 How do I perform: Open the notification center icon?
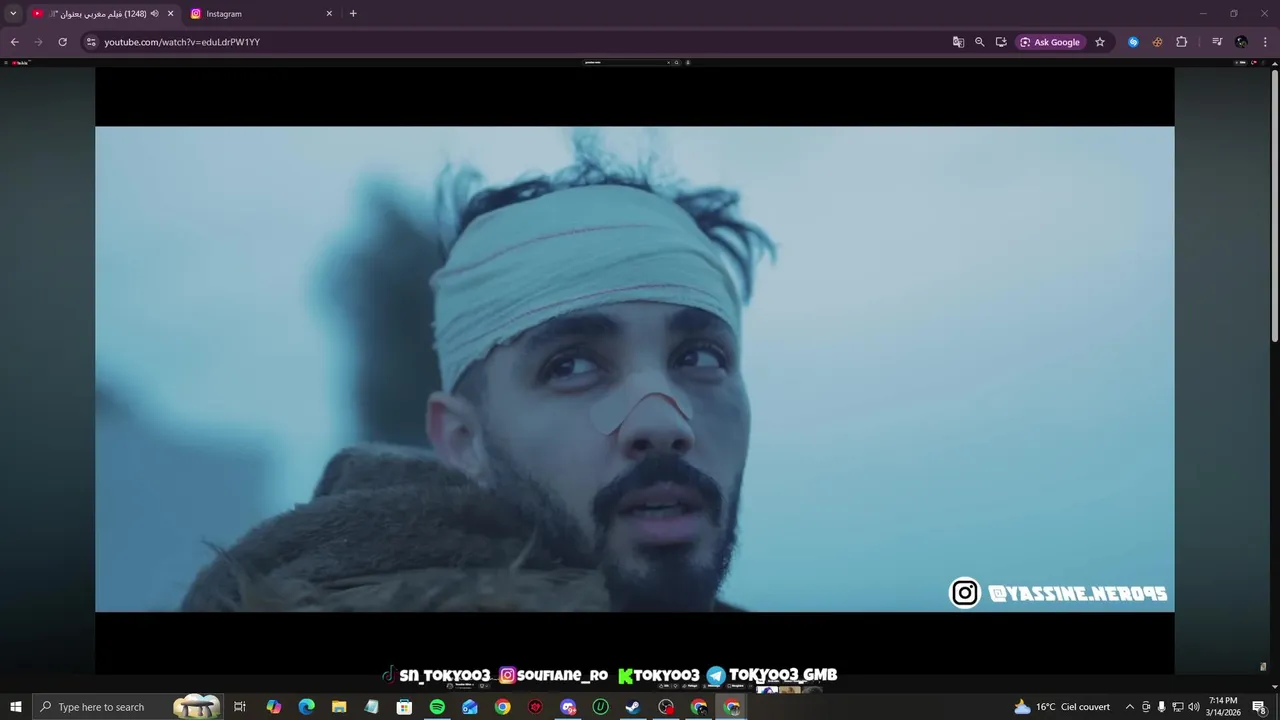1260,707
